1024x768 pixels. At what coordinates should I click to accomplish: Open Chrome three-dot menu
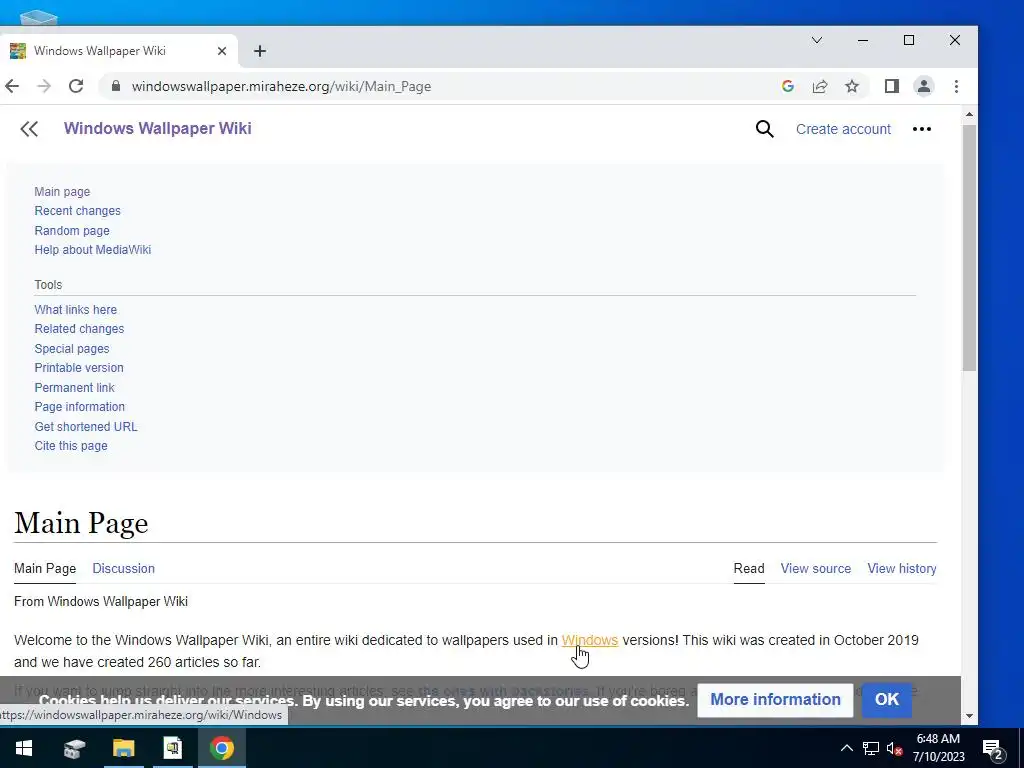coord(956,86)
